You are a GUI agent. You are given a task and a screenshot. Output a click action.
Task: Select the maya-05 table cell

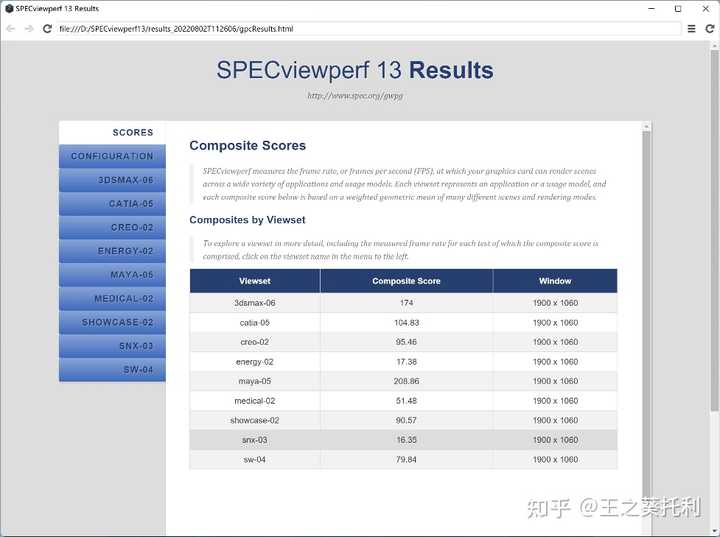[x=255, y=381]
